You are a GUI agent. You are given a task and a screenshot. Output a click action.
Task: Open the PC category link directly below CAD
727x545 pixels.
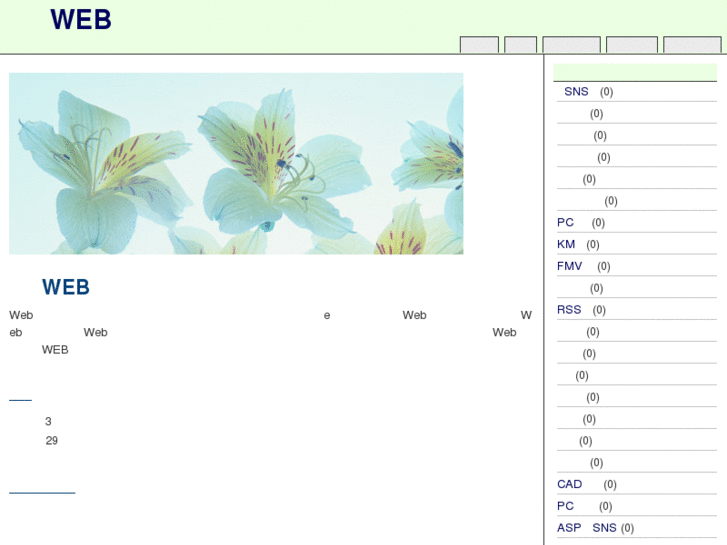pos(565,506)
